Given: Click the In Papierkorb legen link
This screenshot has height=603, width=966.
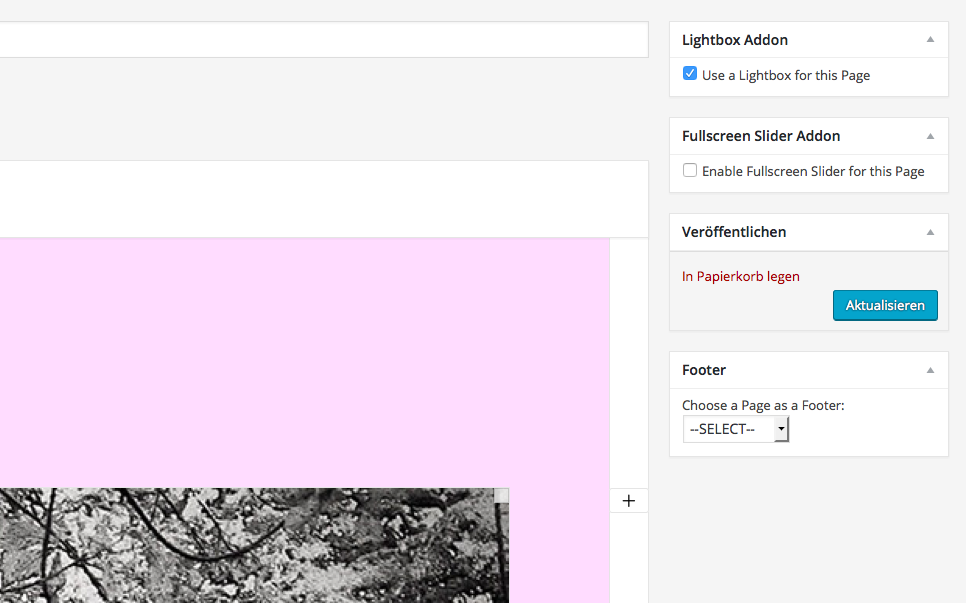Looking at the screenshot, I should (x=740, y=277).
